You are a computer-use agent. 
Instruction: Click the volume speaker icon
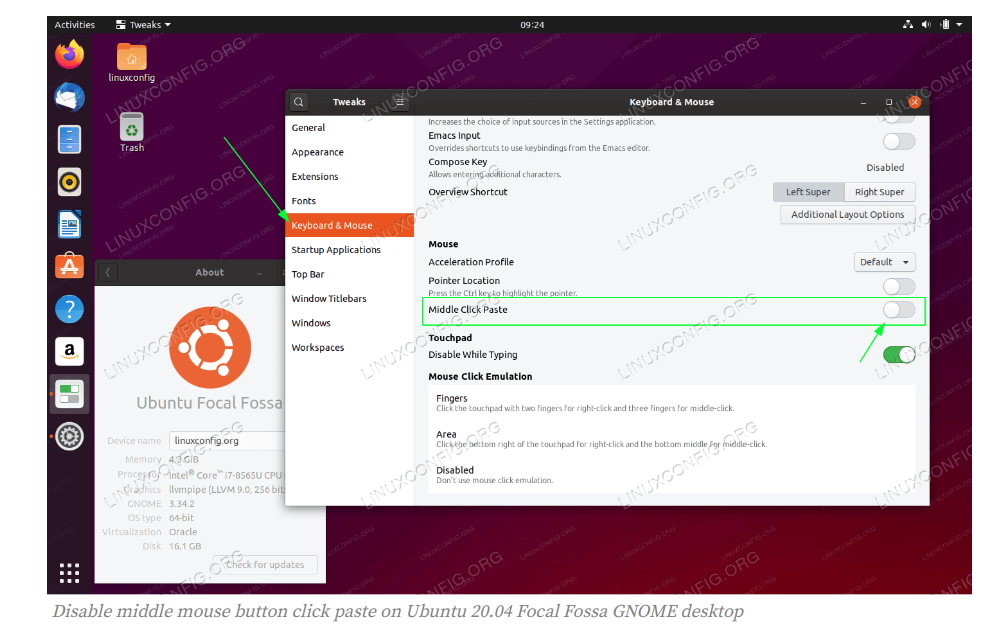pos(926,24)
